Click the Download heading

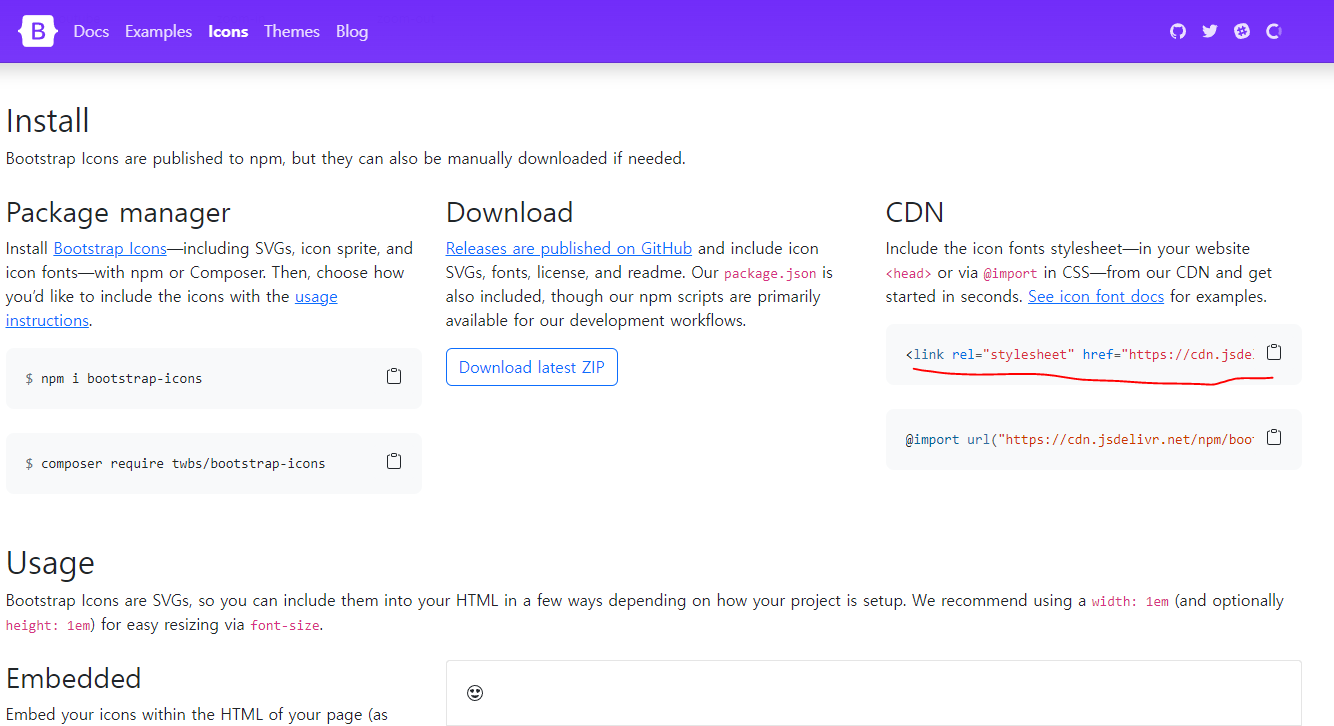pyautogui.click(x=510, y=212)
